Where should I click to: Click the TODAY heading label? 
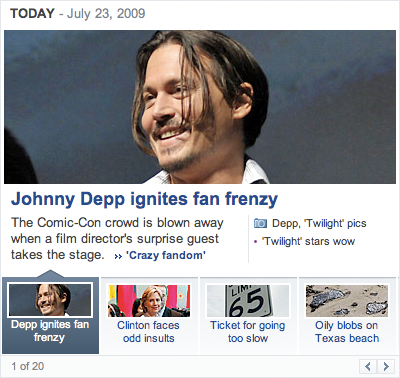coord(32,14)
